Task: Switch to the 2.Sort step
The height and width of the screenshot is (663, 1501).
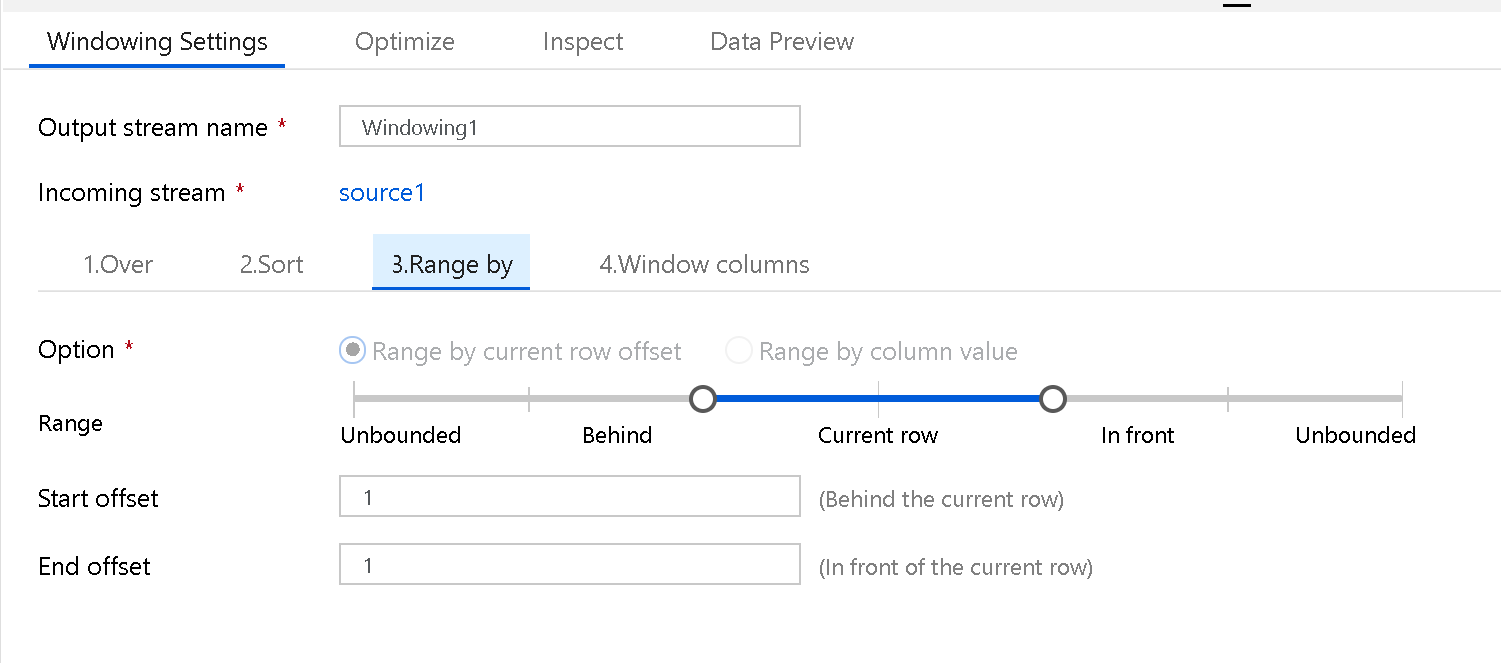Action: pos(270,264)
